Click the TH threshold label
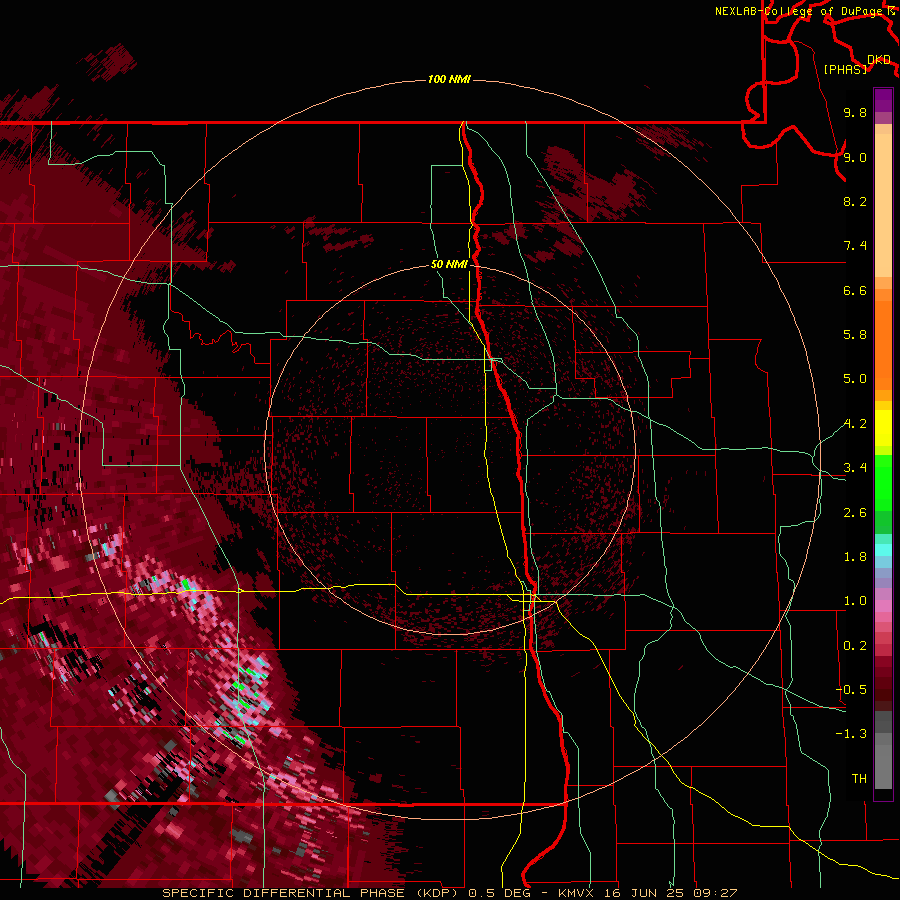 (859, 779)
